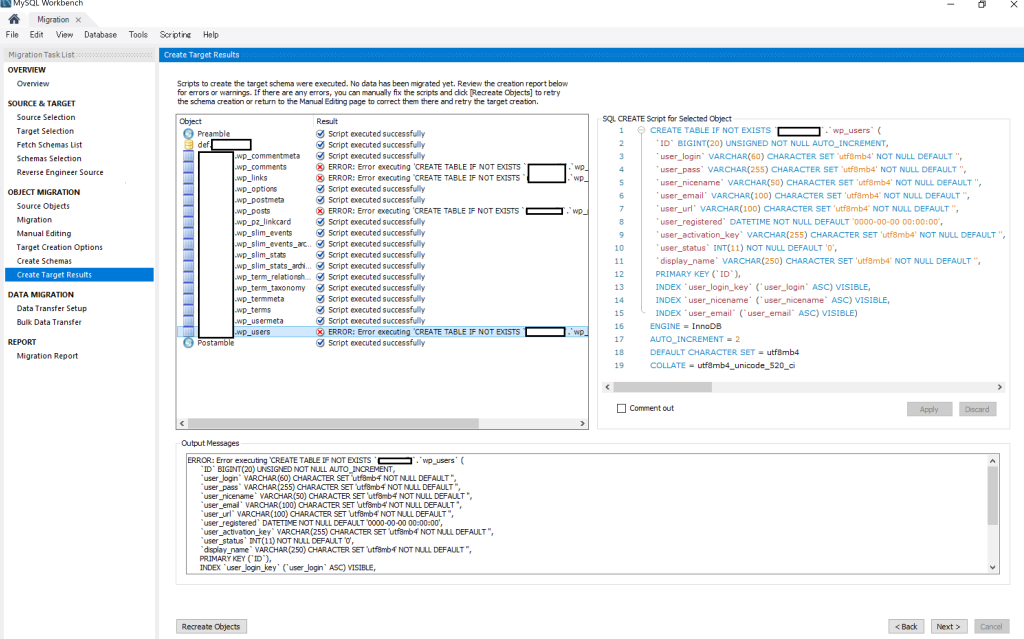
Task: Click the red error icon for wp_comments
Action: point(320,167)
